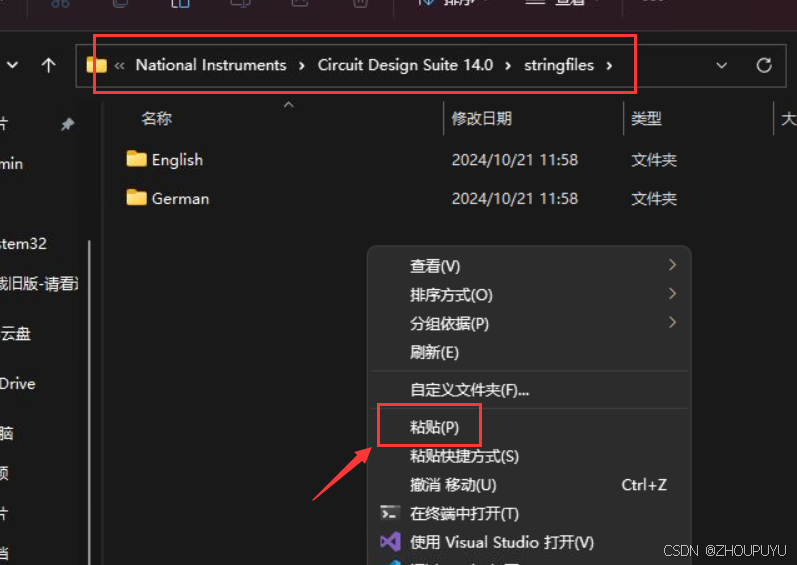The width and height of the screenshot is (797, 565).
Task: Expand chevron after National Instruments breadcrumb
Action: 302,66
